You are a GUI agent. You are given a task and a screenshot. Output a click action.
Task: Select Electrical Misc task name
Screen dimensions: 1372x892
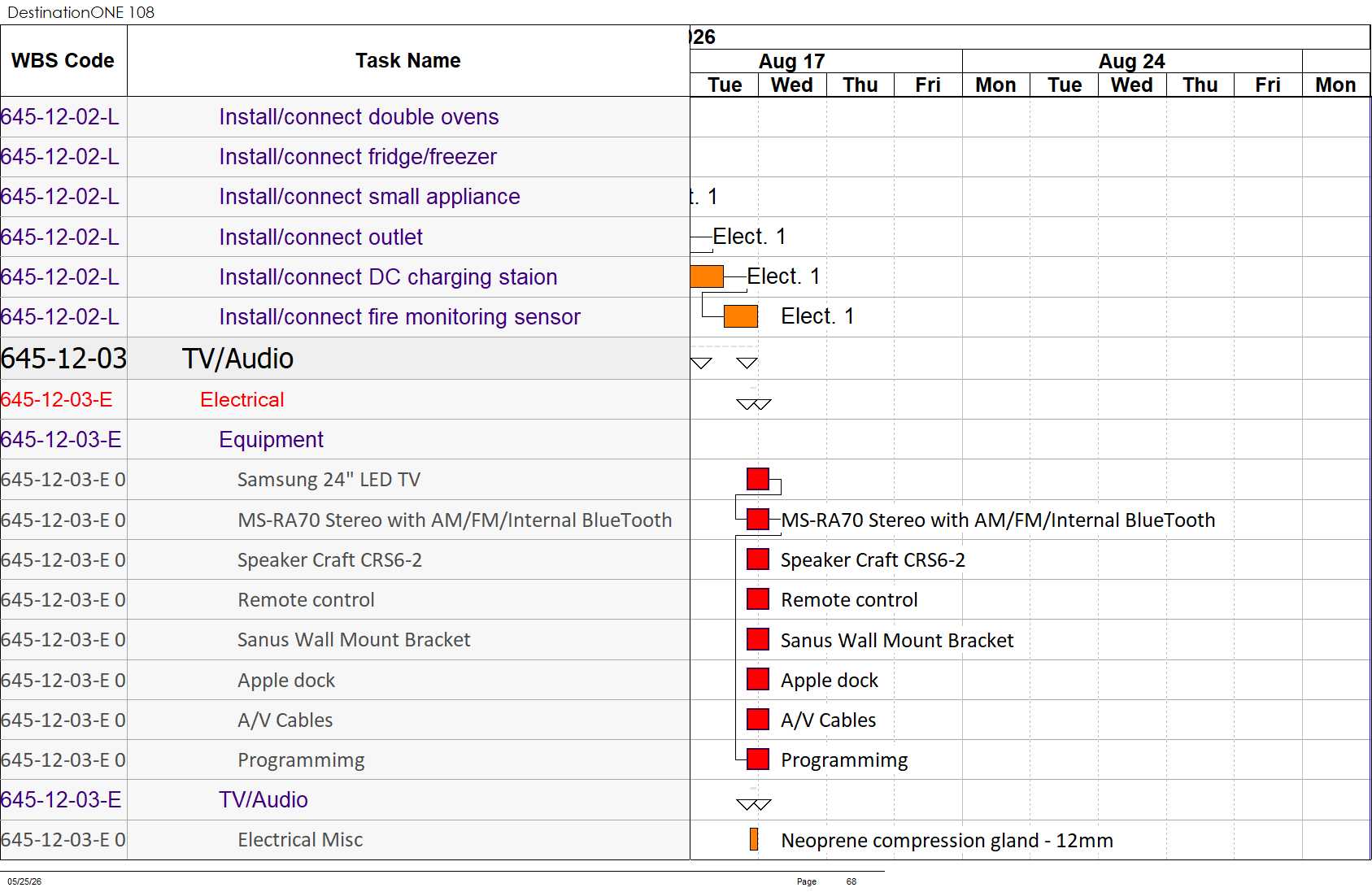point(300,839)
